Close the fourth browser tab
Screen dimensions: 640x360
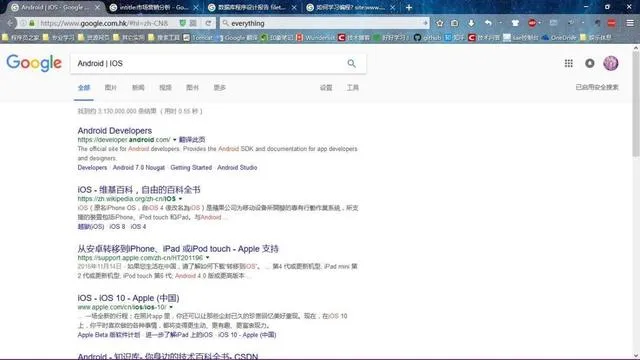pyautogui.click(x=392, y=7)
